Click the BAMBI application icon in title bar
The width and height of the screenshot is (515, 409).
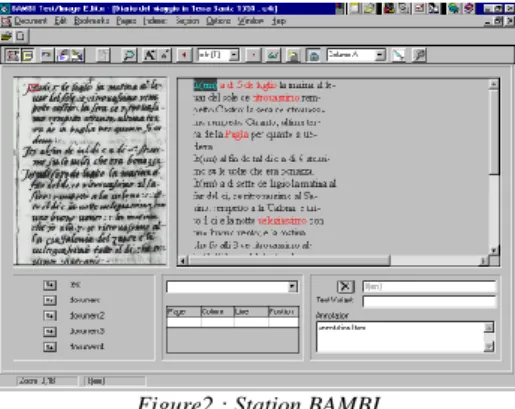click(4, 8)
